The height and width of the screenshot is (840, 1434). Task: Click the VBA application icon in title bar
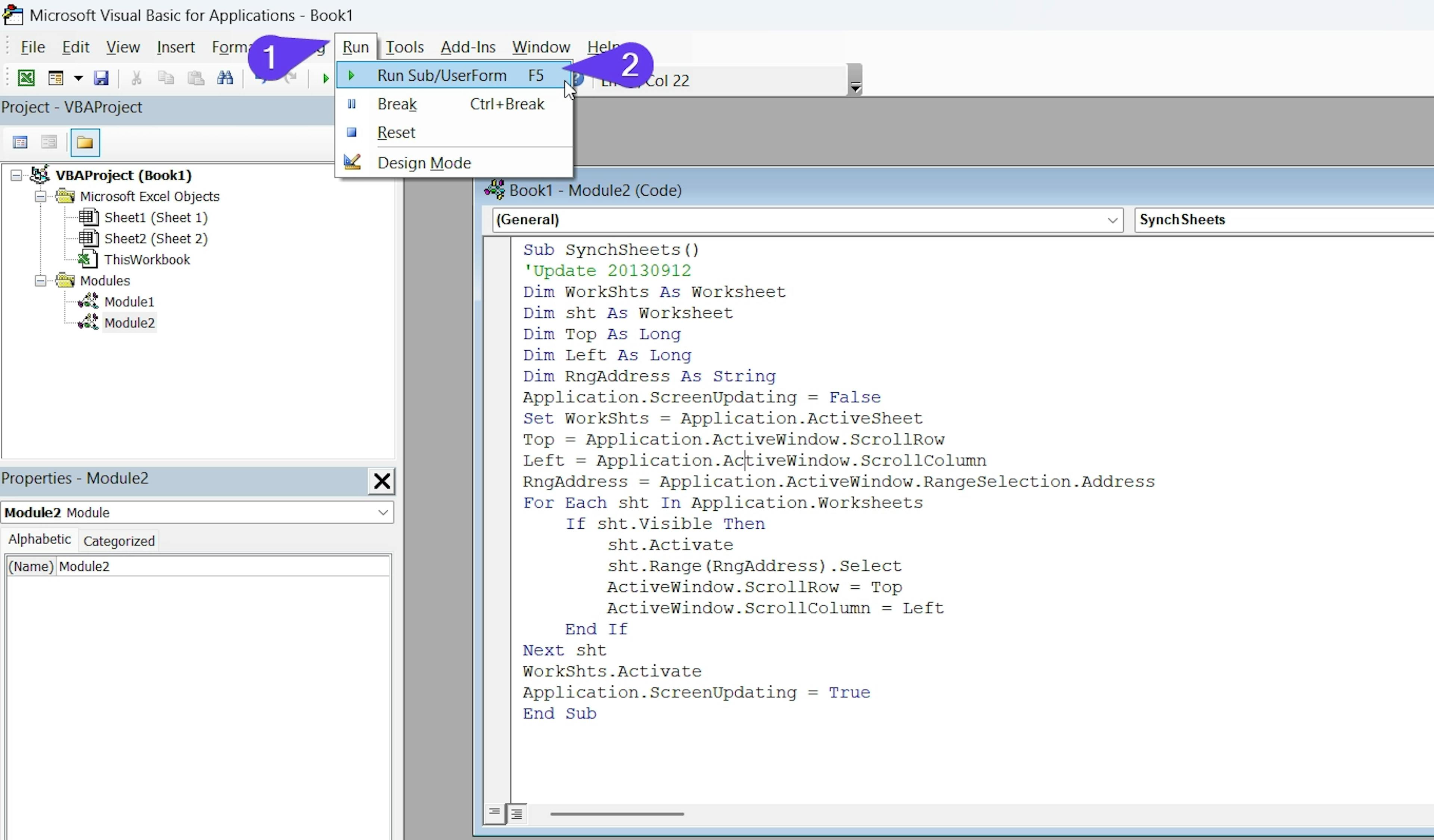pos(13,15)
